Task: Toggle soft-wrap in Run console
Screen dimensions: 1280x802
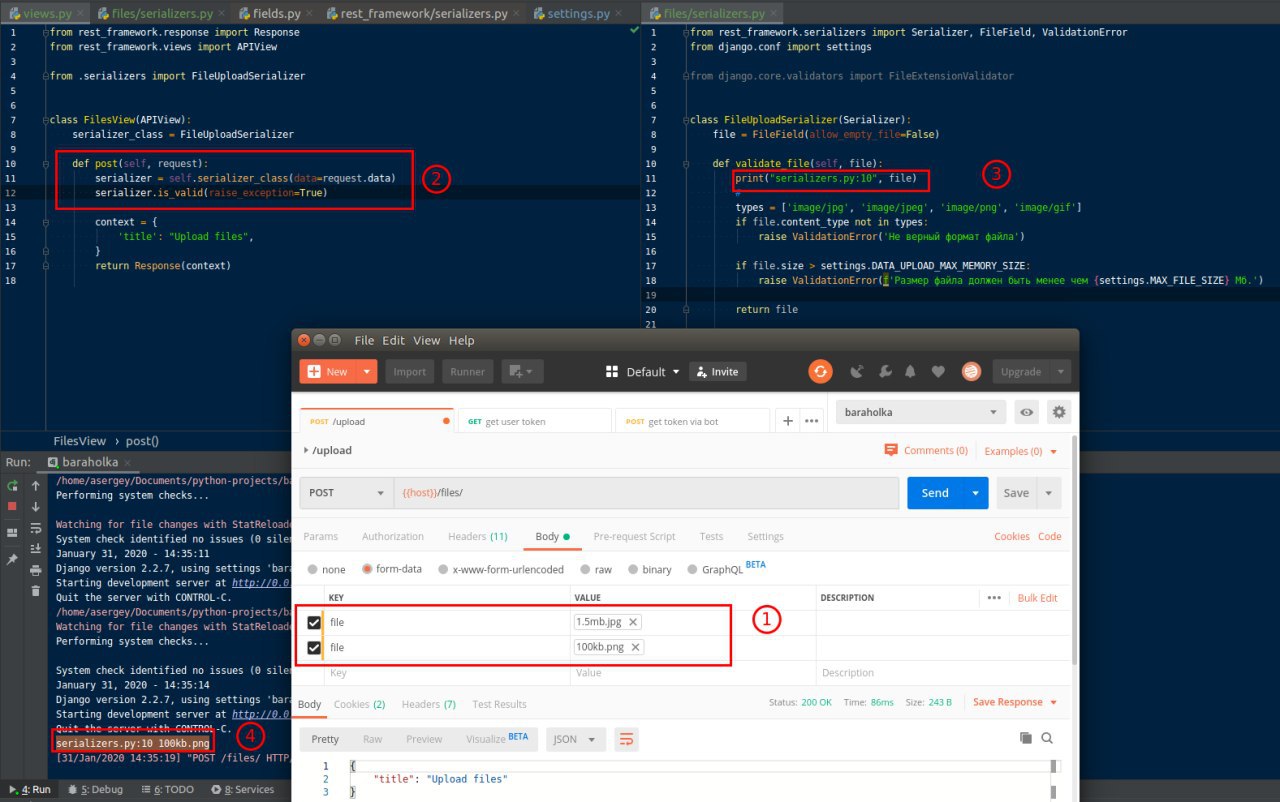Action: pos(36,528)
